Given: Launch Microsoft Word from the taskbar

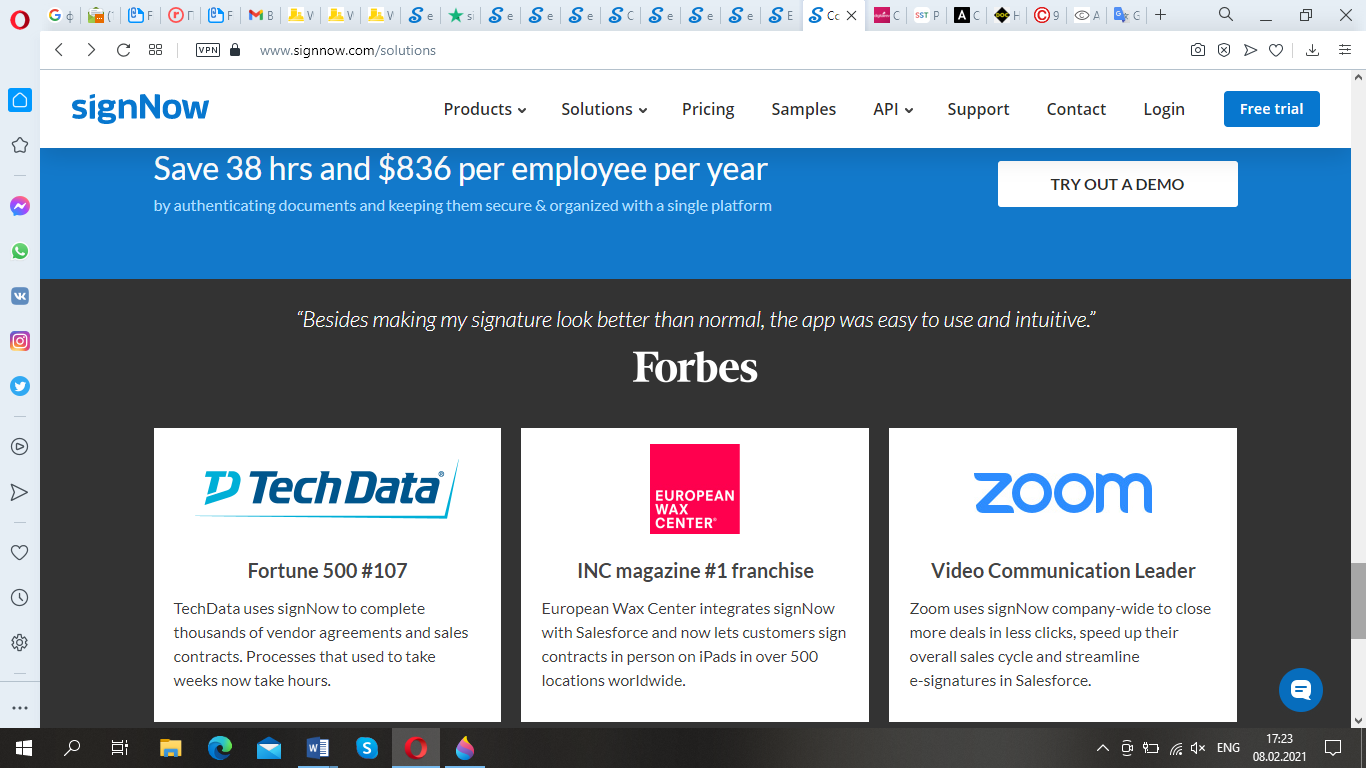Looking at the screenshot, I should (x=318, y=747).
